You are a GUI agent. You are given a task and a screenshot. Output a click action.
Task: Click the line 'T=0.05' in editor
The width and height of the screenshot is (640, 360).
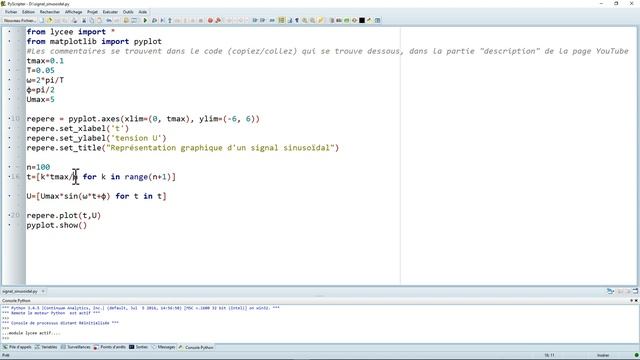click(40, 71)
